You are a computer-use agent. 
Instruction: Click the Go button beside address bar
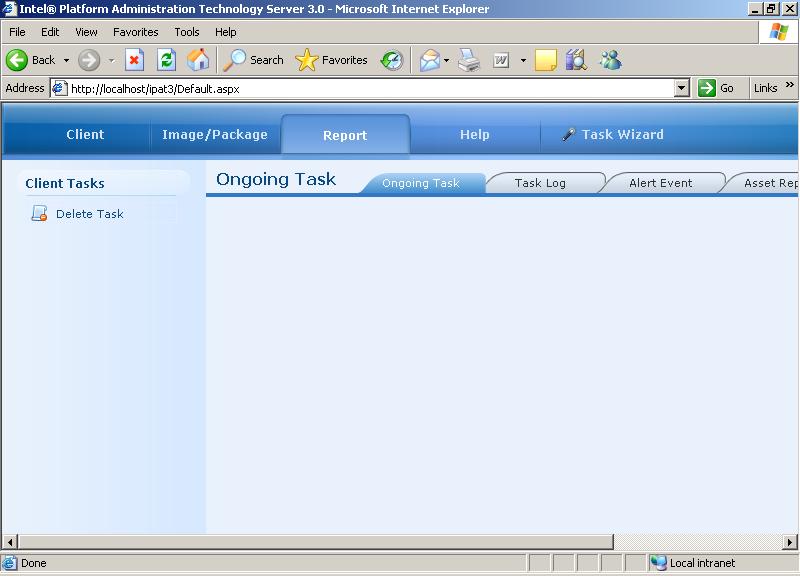tap(717, 88)
